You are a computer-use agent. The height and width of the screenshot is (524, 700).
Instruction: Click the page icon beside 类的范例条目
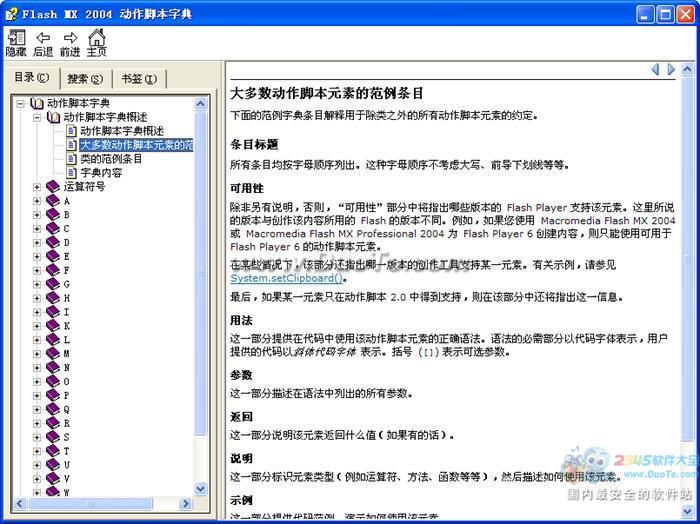[x=71, y=158]
